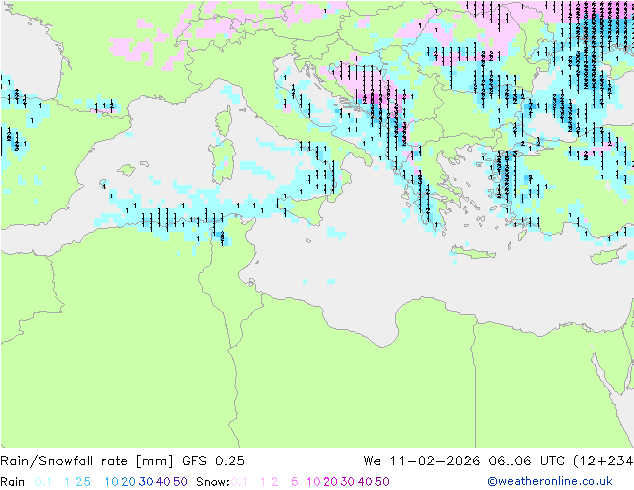Click the '(12+234' forecast run text

click(603, 461)
